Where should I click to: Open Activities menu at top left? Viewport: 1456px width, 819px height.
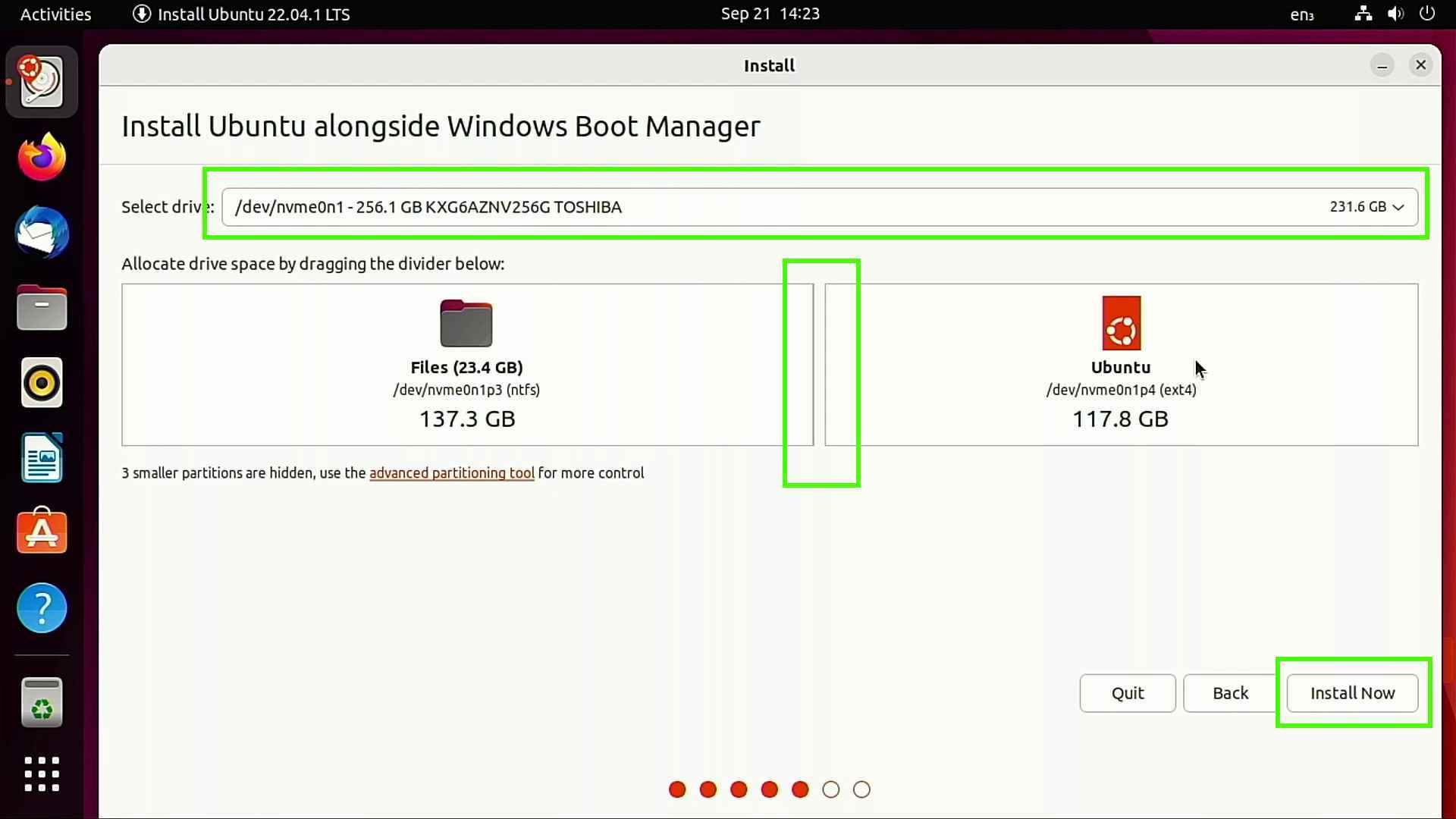point(55,13)
